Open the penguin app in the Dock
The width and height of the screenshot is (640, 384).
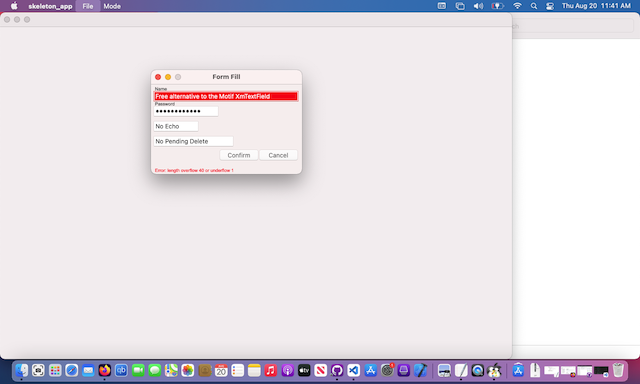click(x=494, y=370)
